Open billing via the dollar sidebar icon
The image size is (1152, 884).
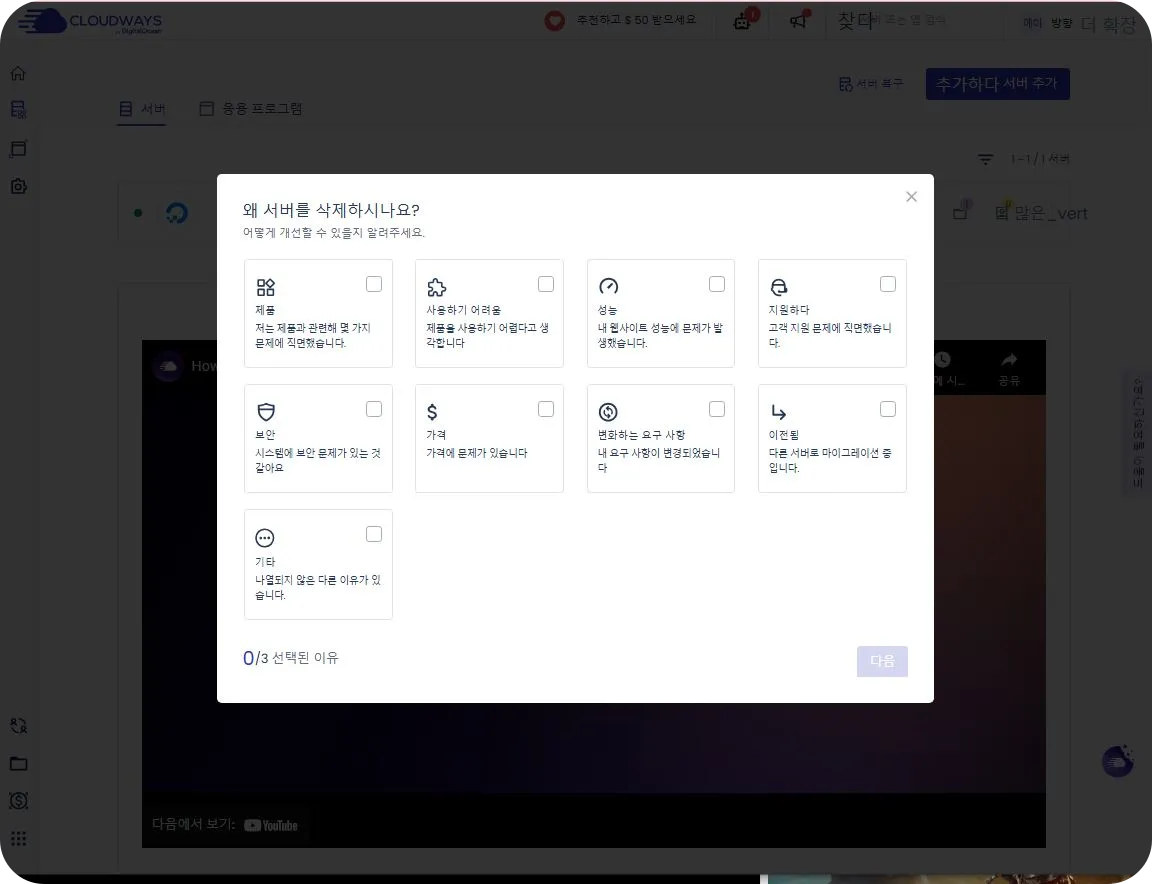(18, 800)
